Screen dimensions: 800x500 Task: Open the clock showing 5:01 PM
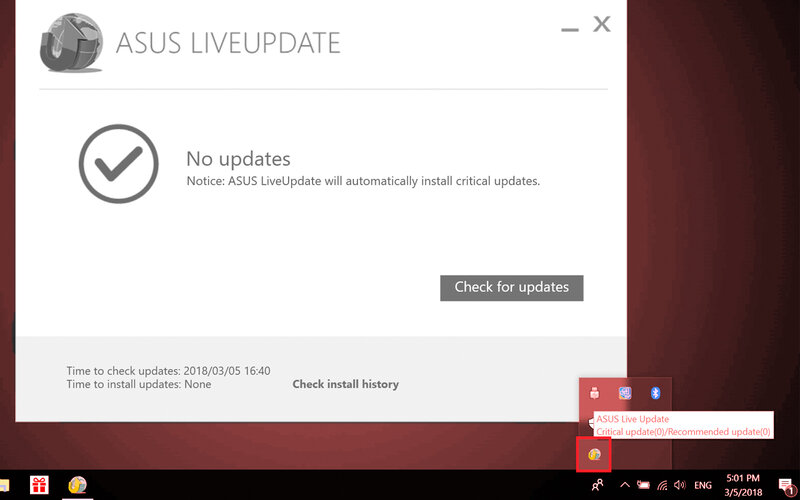pyautogui.click(x=743, y=485)
